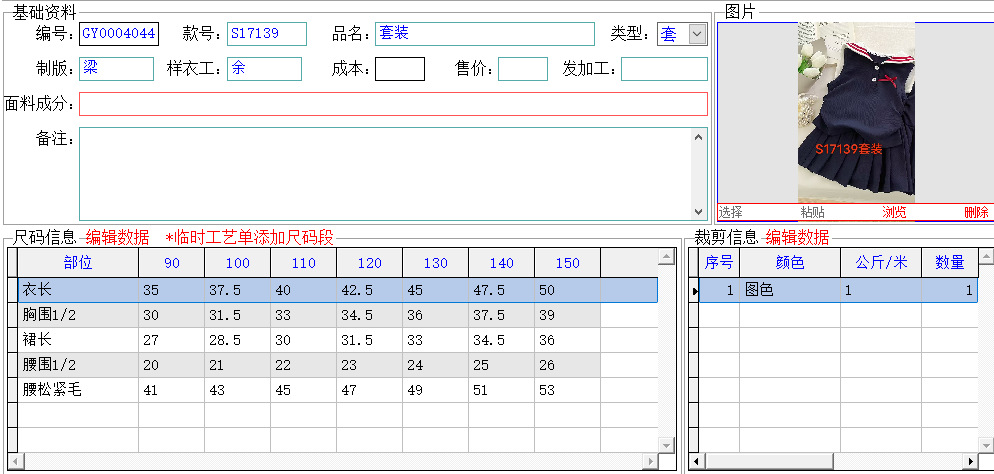Click the 样衣工 input field
994x474 pixels.
pos(264,69)
